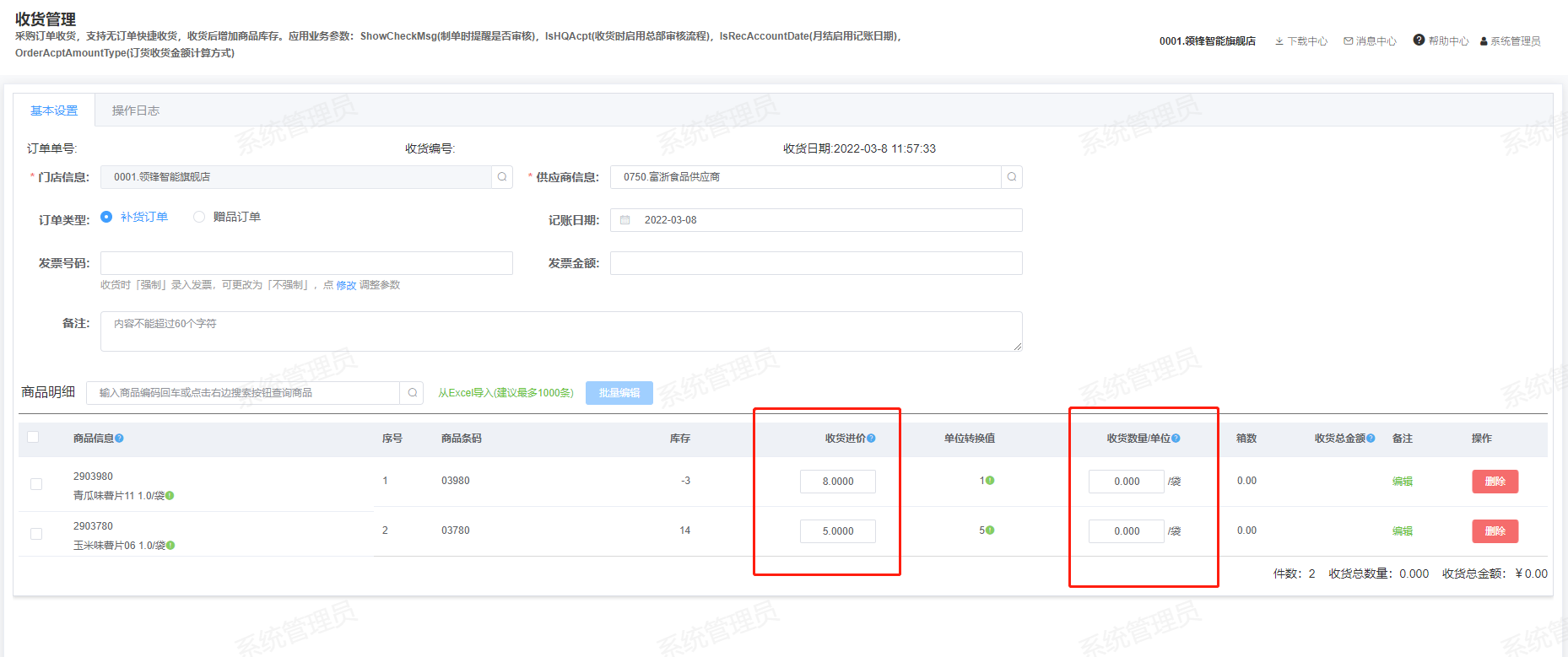Click the help icon beside 收货进价 header
This screenshot has width=1568, height=657.
click(x=871, y=439)
